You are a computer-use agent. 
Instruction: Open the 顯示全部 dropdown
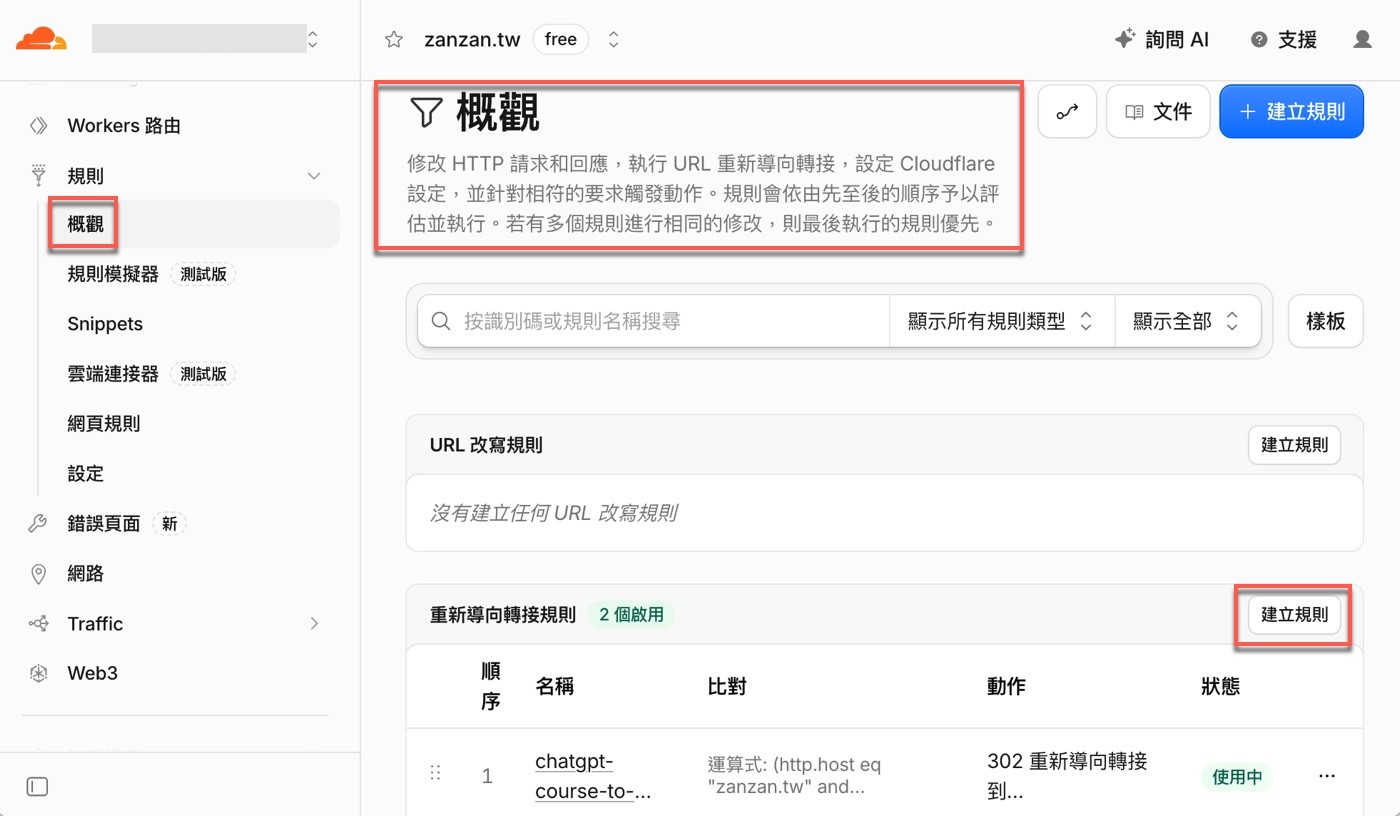1187,321
